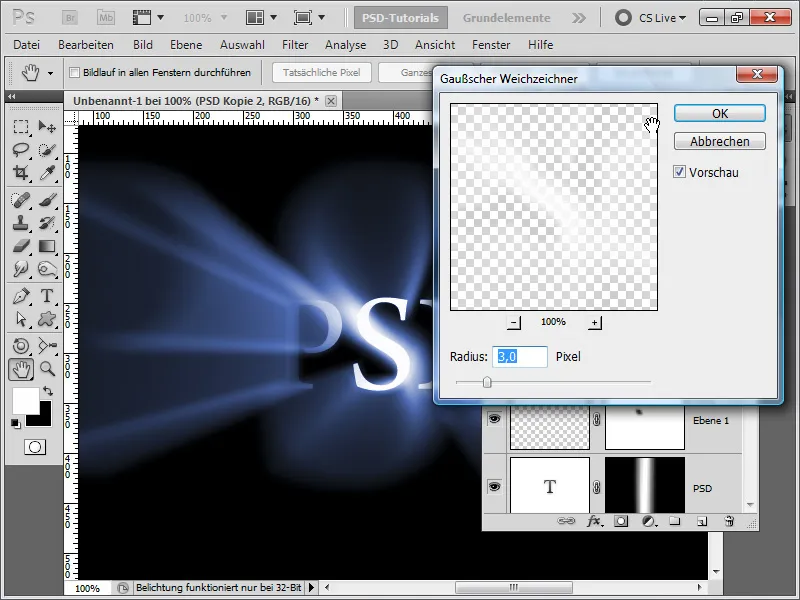Zoom out the blur preview with minus
Screen dimensions: 800x600
(514, 322)
